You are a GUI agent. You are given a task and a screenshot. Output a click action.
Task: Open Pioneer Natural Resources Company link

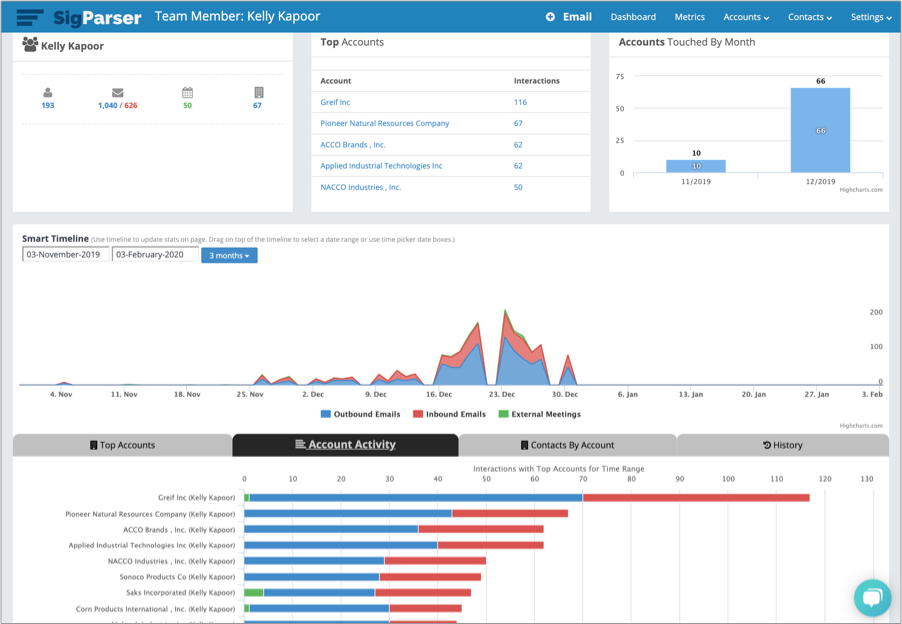(x=385, y=123)
